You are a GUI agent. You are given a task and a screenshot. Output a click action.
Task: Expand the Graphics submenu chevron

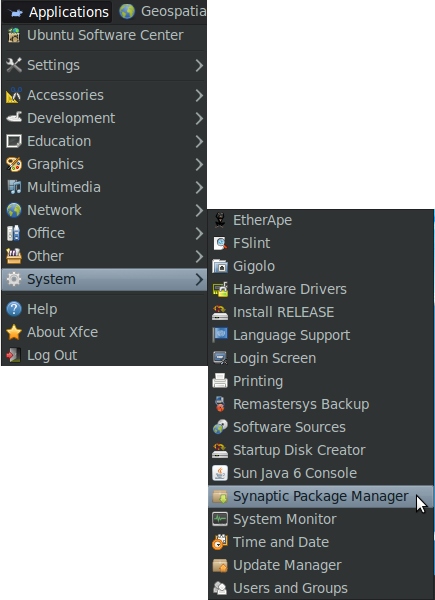[199, 164]
